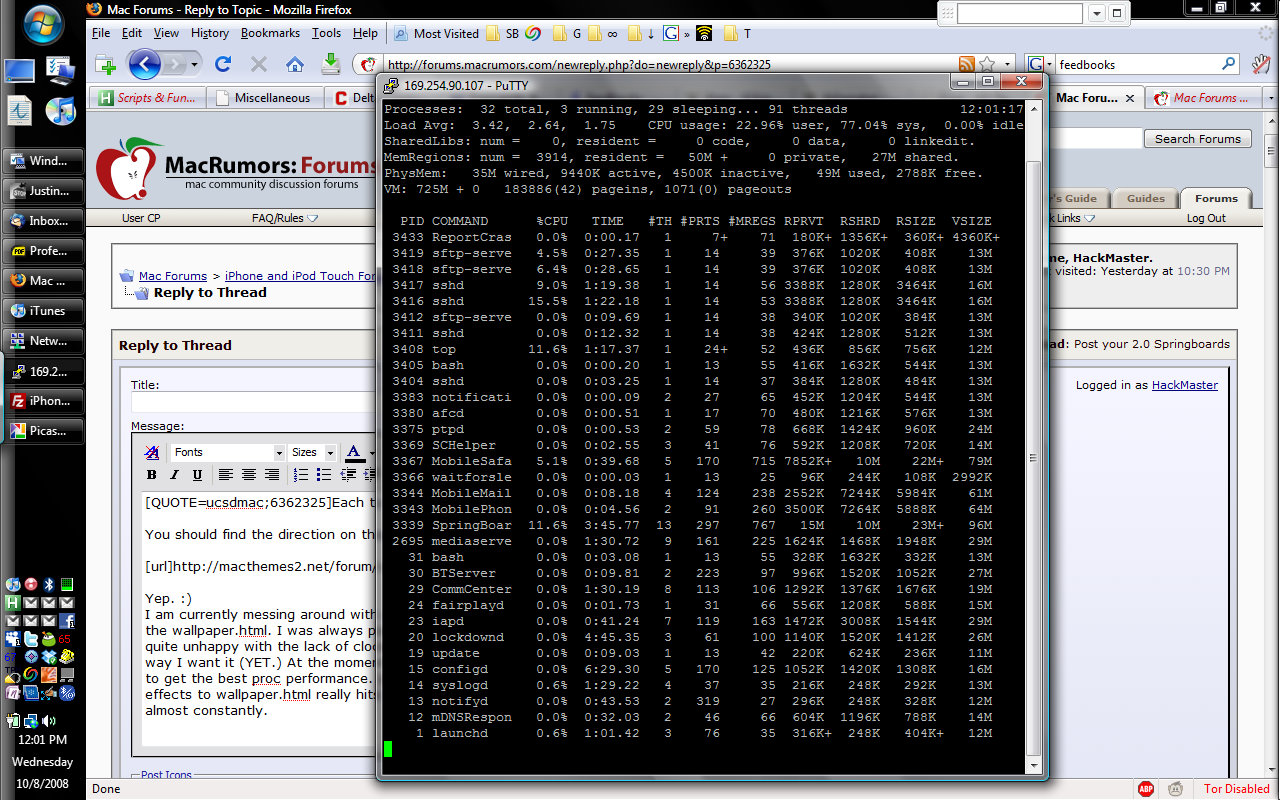Click the Log Out link
Screen dimensions: 1280x800
pyautogui.click(x=1206, y=218)
